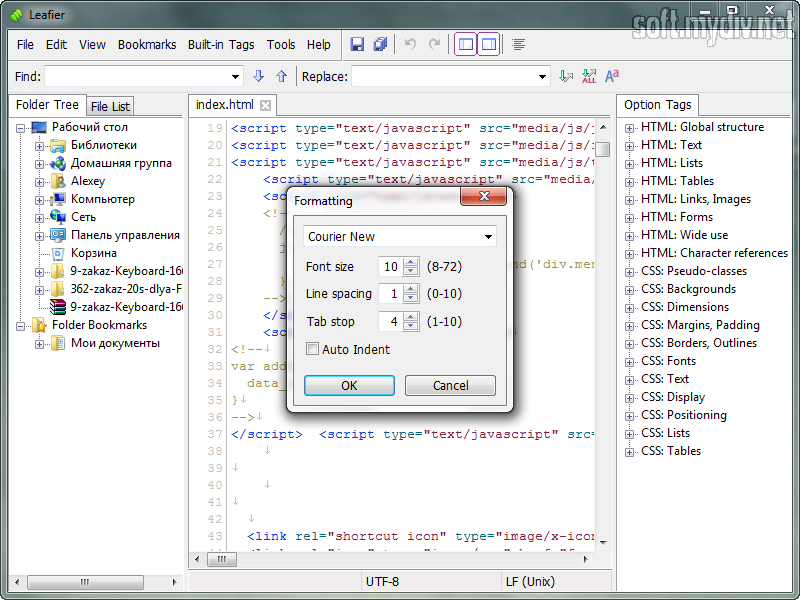Click the Replace All icon
800x600 pixels.
[589, 76]
